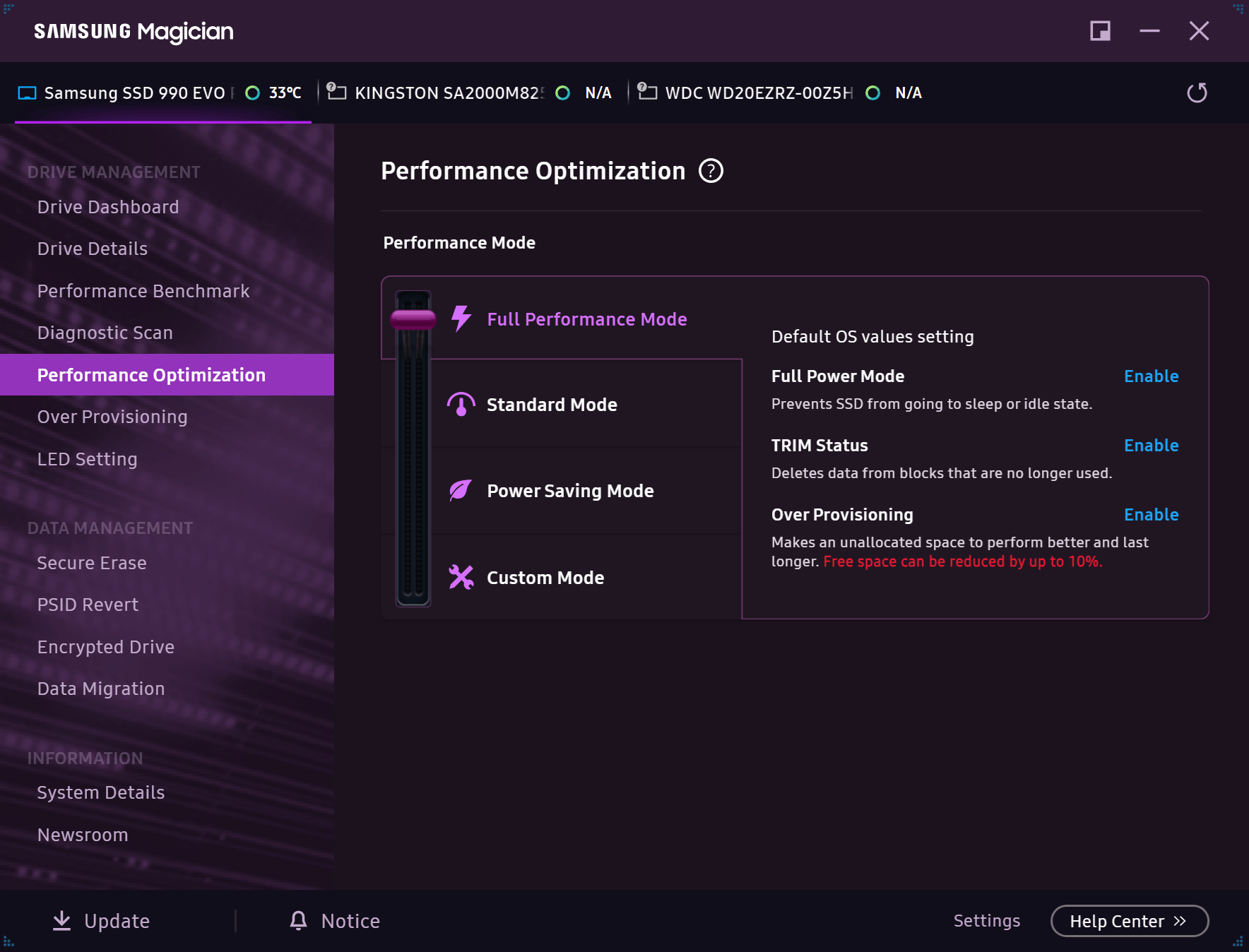1249x952 pixels.
Task: Click the Samsung SSD health status circle
Action: [252, 93]
